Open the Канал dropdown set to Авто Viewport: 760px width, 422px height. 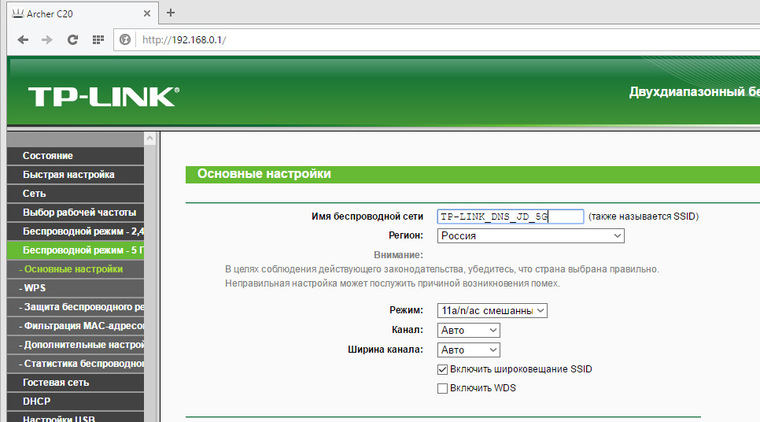point(468,330)
